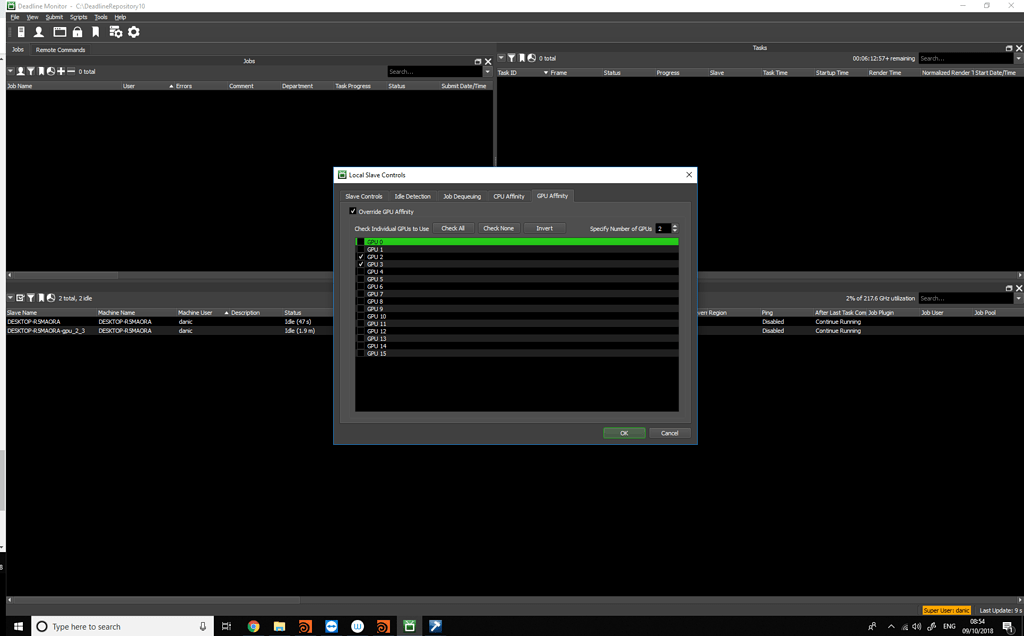
Task: Open the Jobs panel filter dropdown arrow
Action: pos(10,70)
